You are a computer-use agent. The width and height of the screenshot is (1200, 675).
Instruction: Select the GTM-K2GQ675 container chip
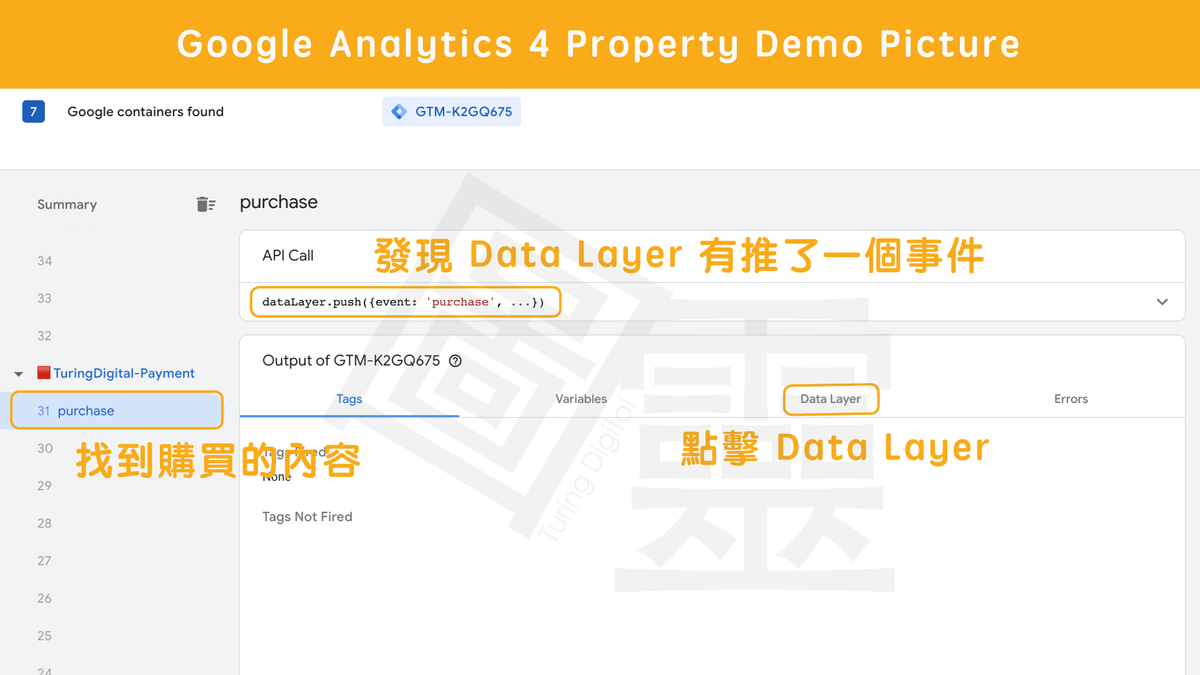(x=452, y=112)
